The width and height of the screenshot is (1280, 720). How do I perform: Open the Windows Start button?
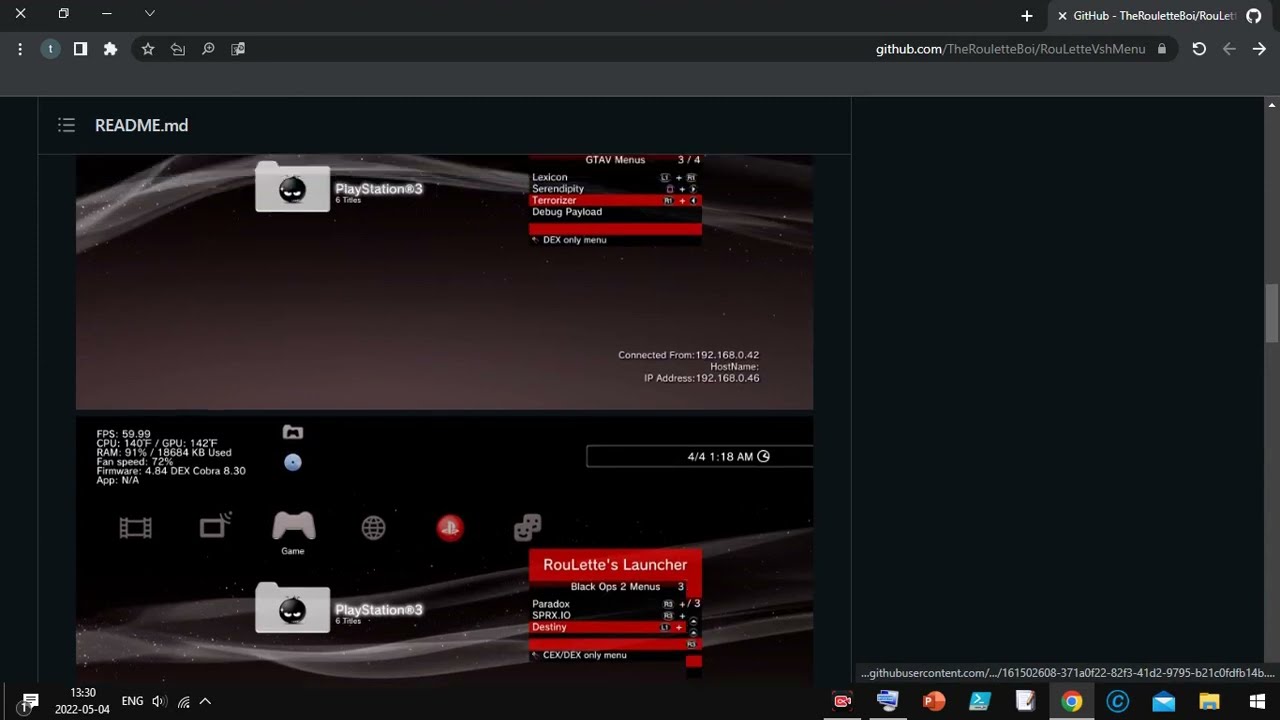[x=1257, y=701]
